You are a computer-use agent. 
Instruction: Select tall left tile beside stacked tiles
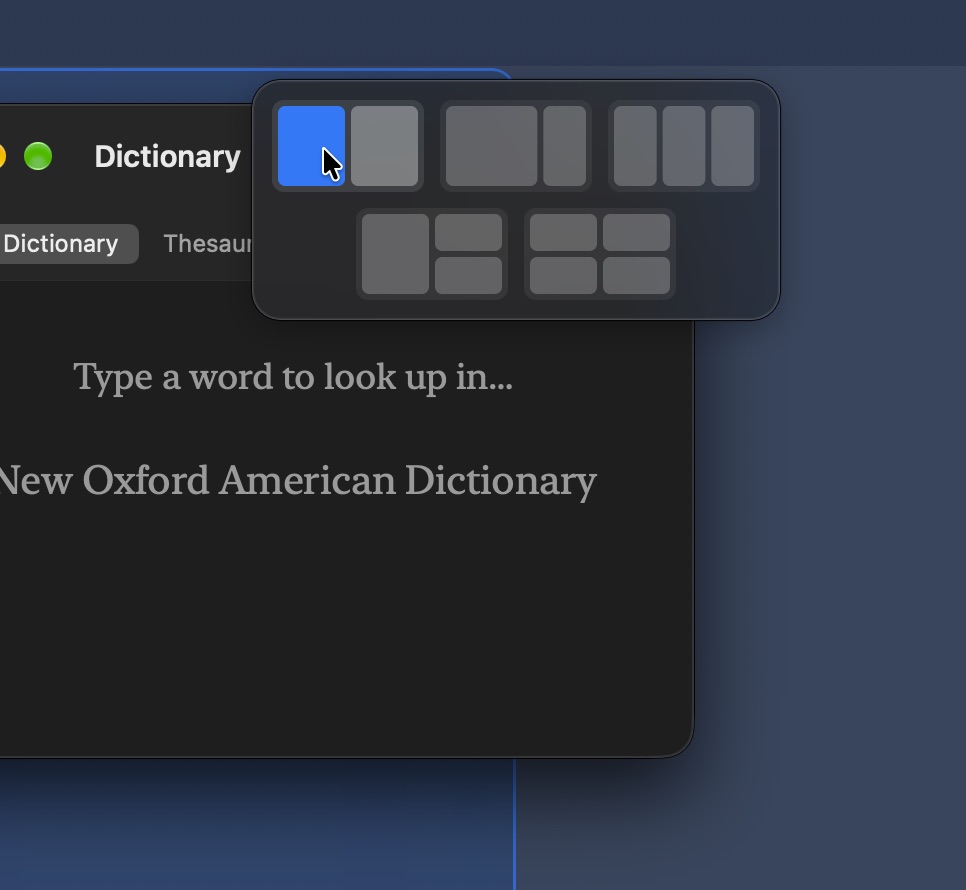click(x=396, y=254)
